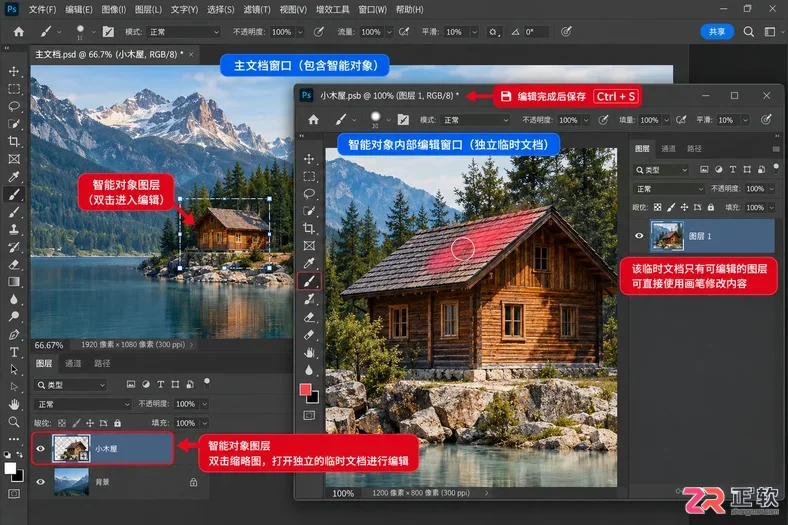Hide the 小木屋 smart object layer
The image size is (788, 525).
[41, 449]
